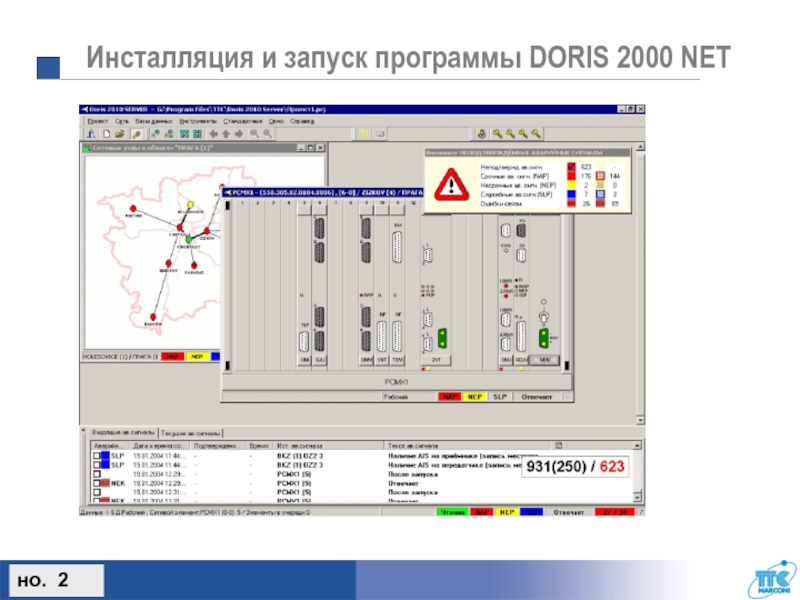Sort by the Ист. ав.сигнала column header
The image size is (800, 600).
(328, 446)
